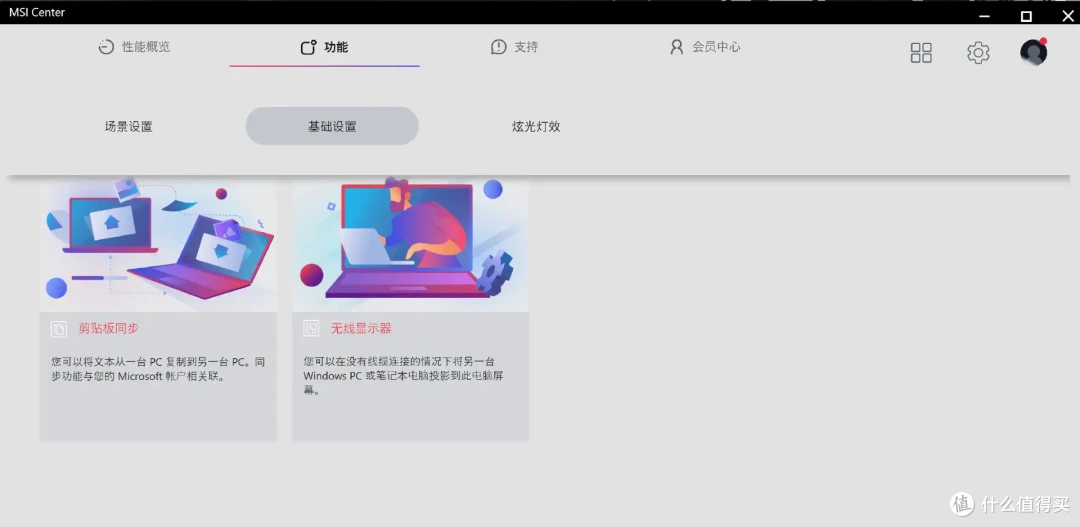The width and height of the screenshot is (1080, 527).
Task: Switch to 性能概览 tab
Action: point(134,47)
